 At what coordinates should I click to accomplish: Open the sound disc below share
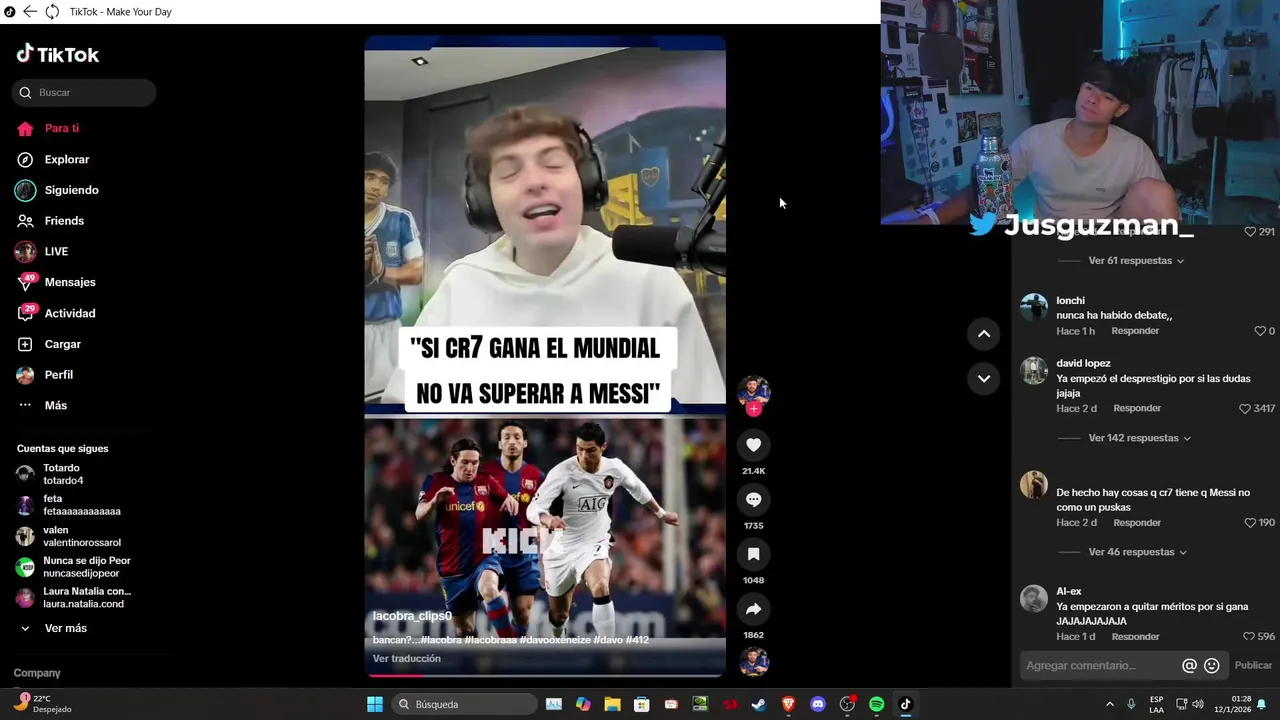click(x=754, y=661)
